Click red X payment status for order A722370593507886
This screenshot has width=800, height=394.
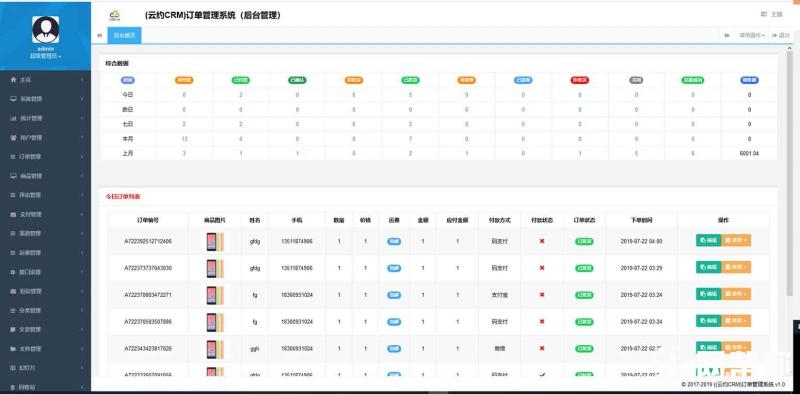pyautogui.click(x=542, y=322)
